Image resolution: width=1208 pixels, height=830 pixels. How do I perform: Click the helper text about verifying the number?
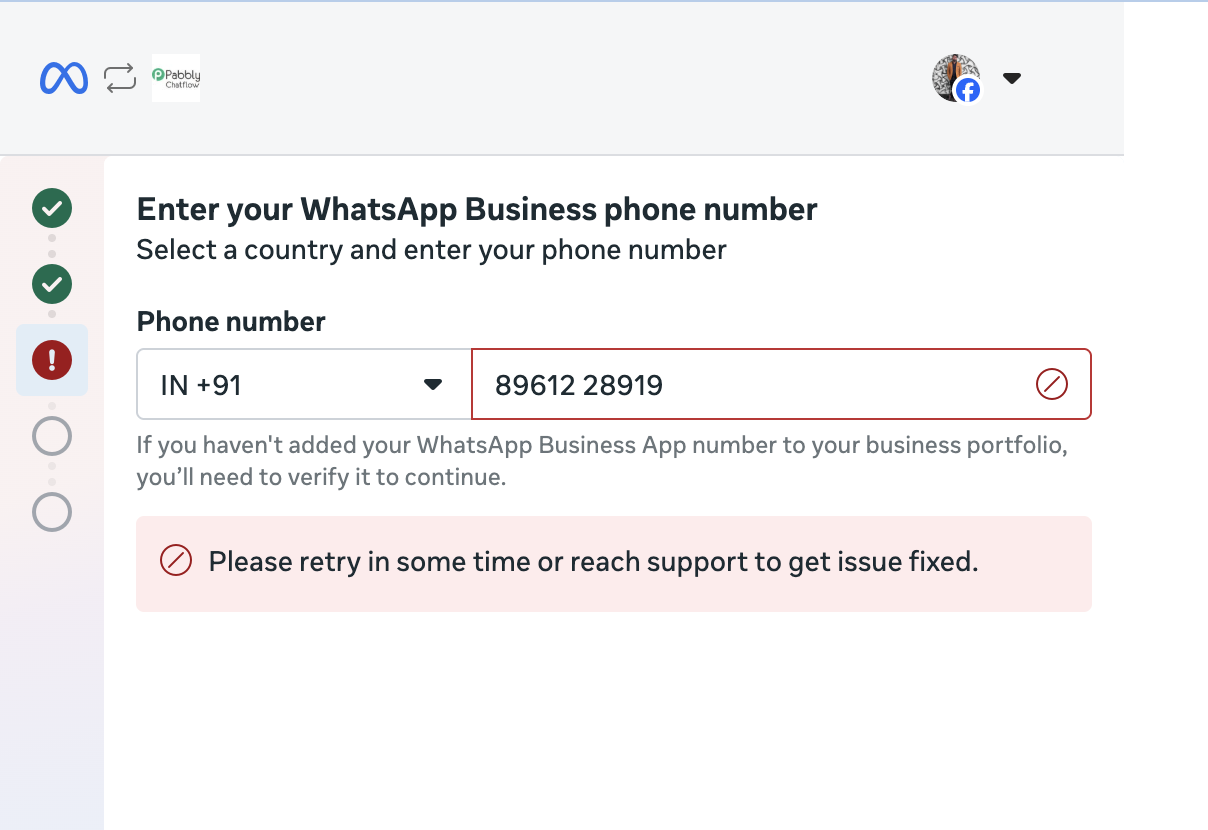pos(600,461)
